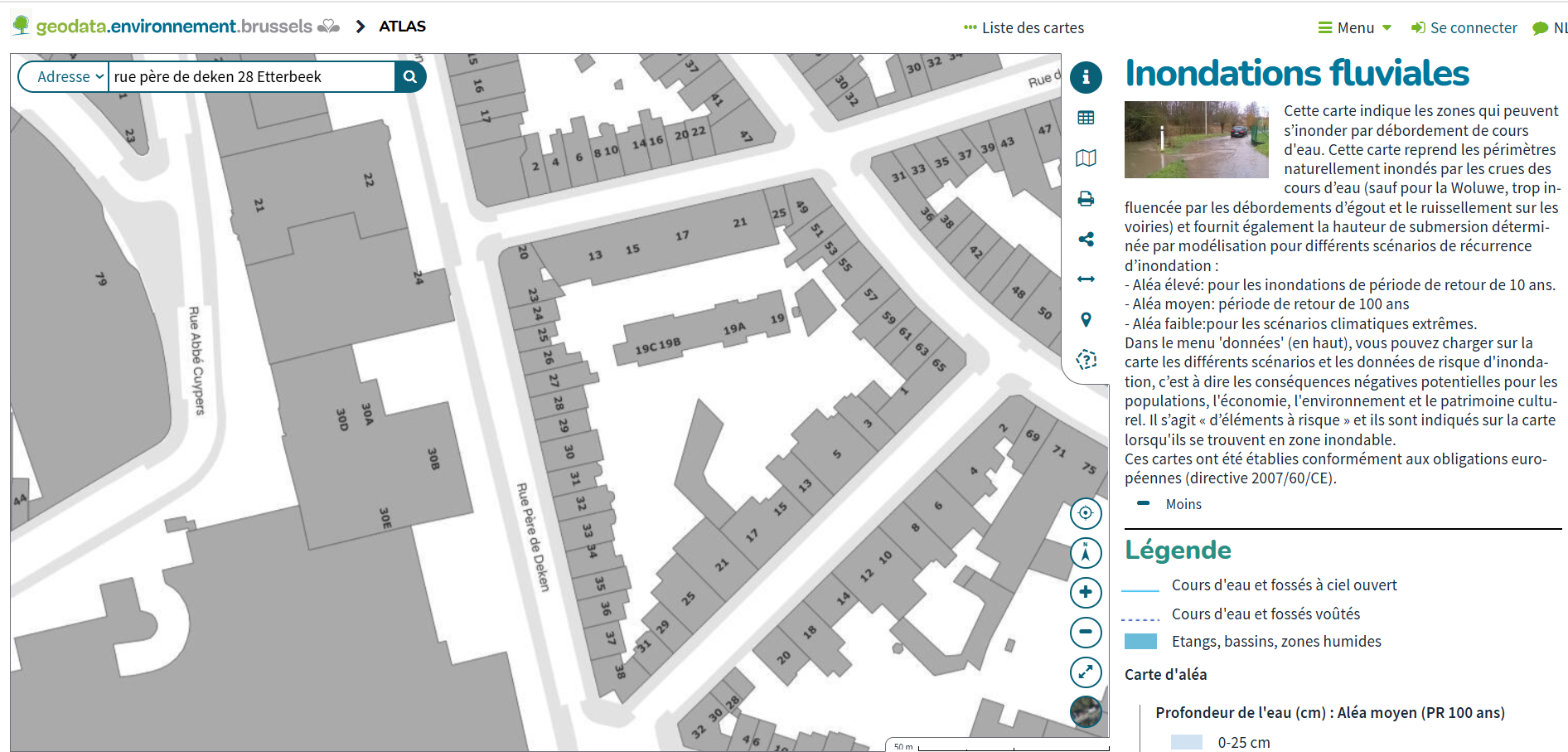
Task: Open the information panel icon
Action: (1086, 77)
